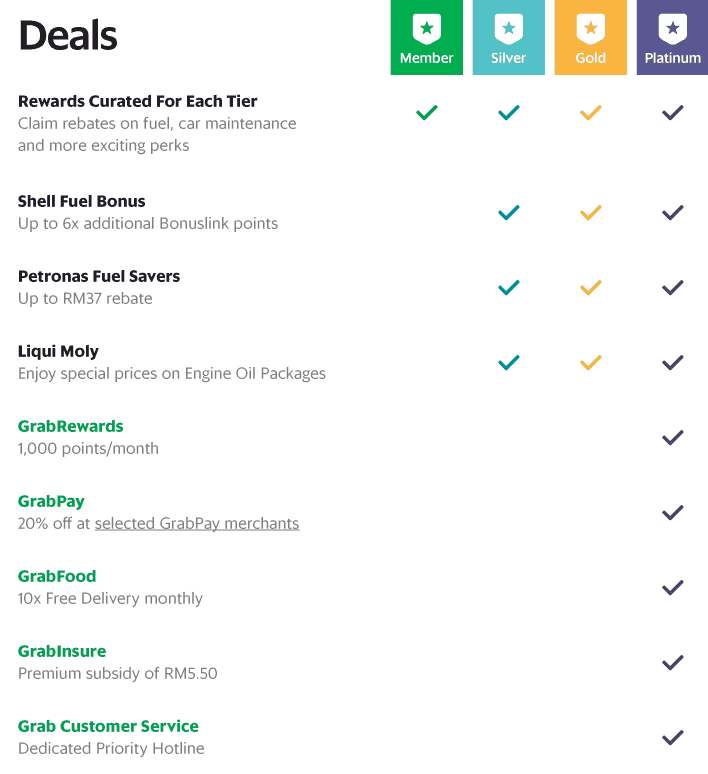The width and height of the screenshot is (708, 774).
Task: Click the GrabPay heading
Action: 51,502
